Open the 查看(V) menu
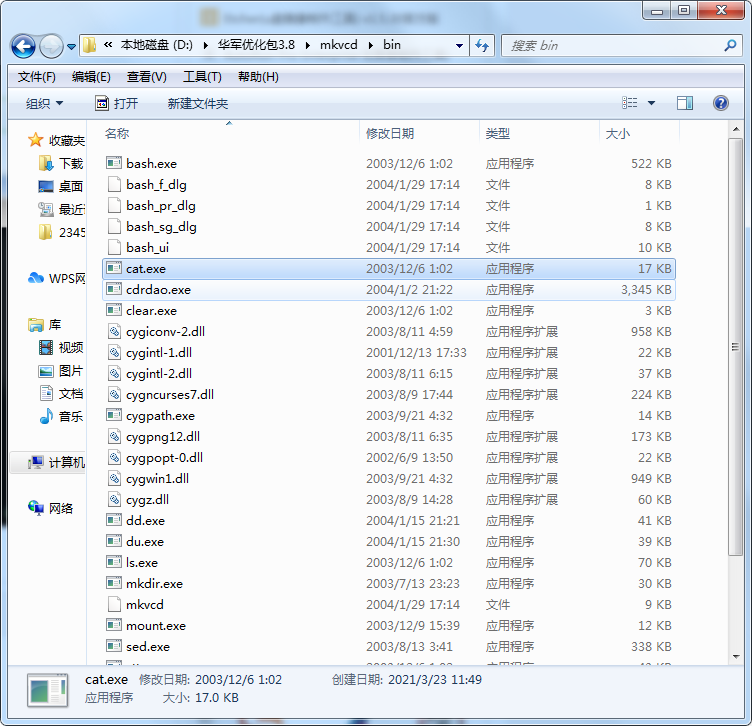Image resolution: width=752 pixels, height=726 pixels. click(x=146, y=77)
